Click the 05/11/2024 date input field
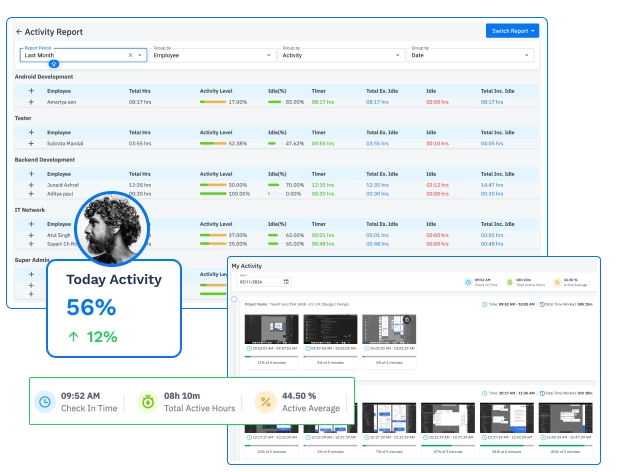The width and height of the screenshot is (617, 472). [257, 282]
